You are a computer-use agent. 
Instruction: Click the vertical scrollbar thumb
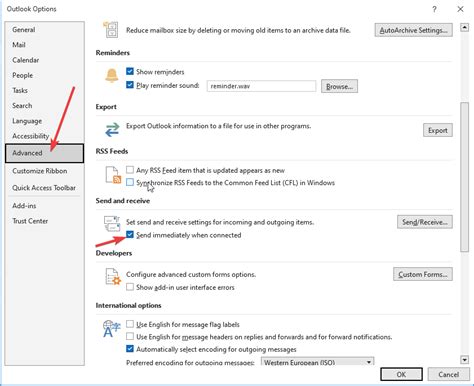(x=464, y=177)
